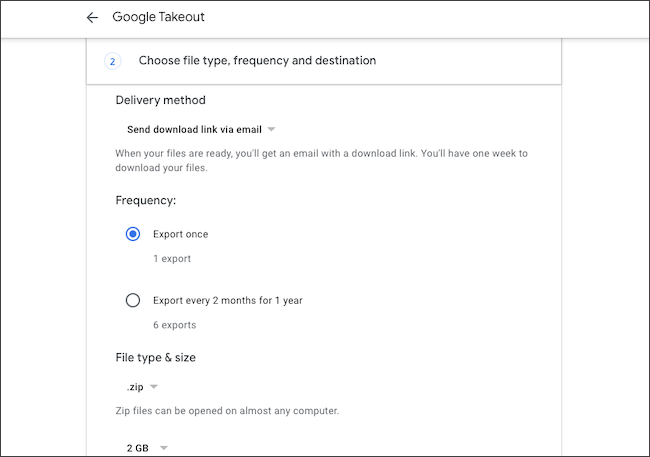Click the back arrow icon

92,18
